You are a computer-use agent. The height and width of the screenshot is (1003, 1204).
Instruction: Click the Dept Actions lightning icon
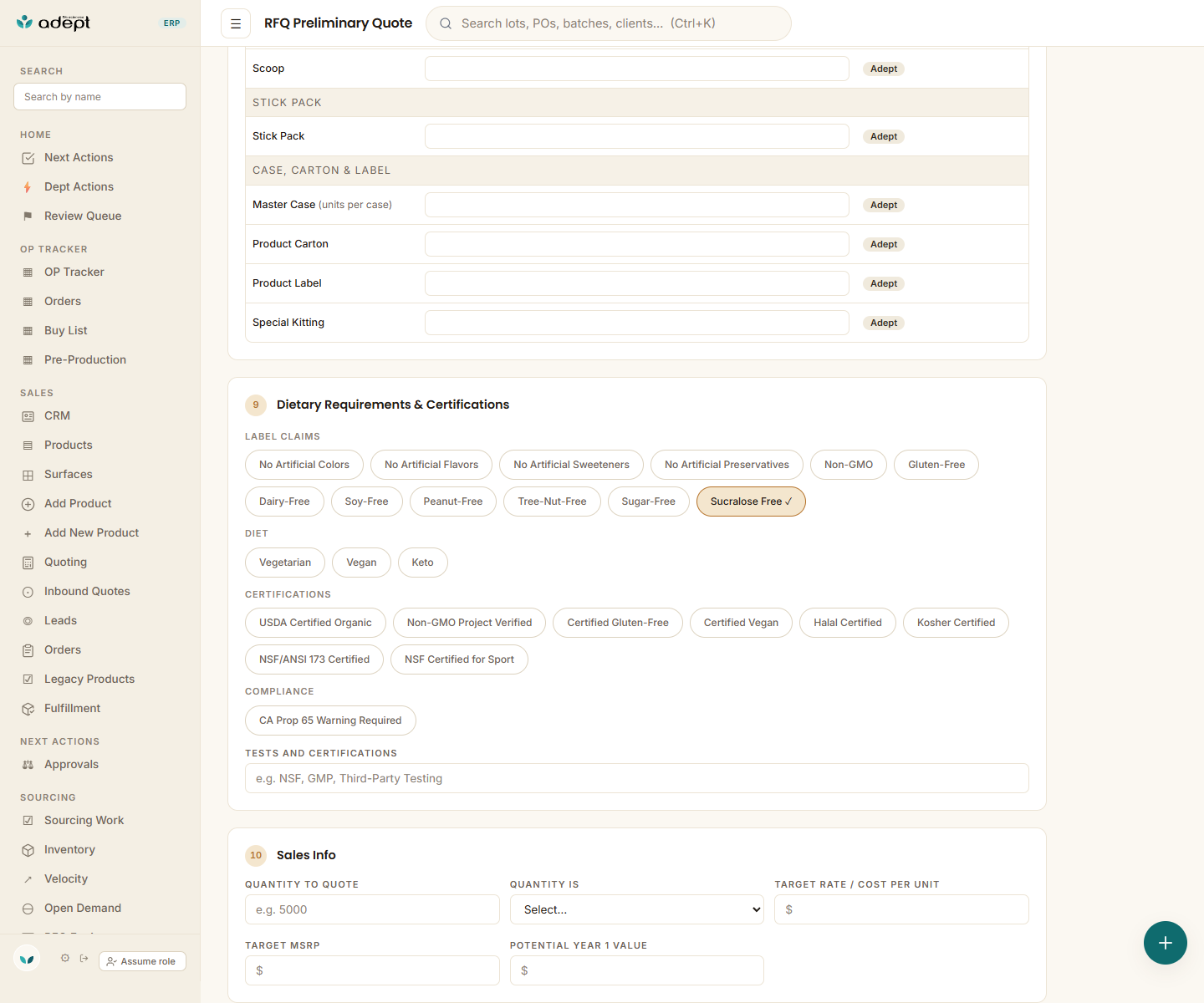[x=28, y=187]
